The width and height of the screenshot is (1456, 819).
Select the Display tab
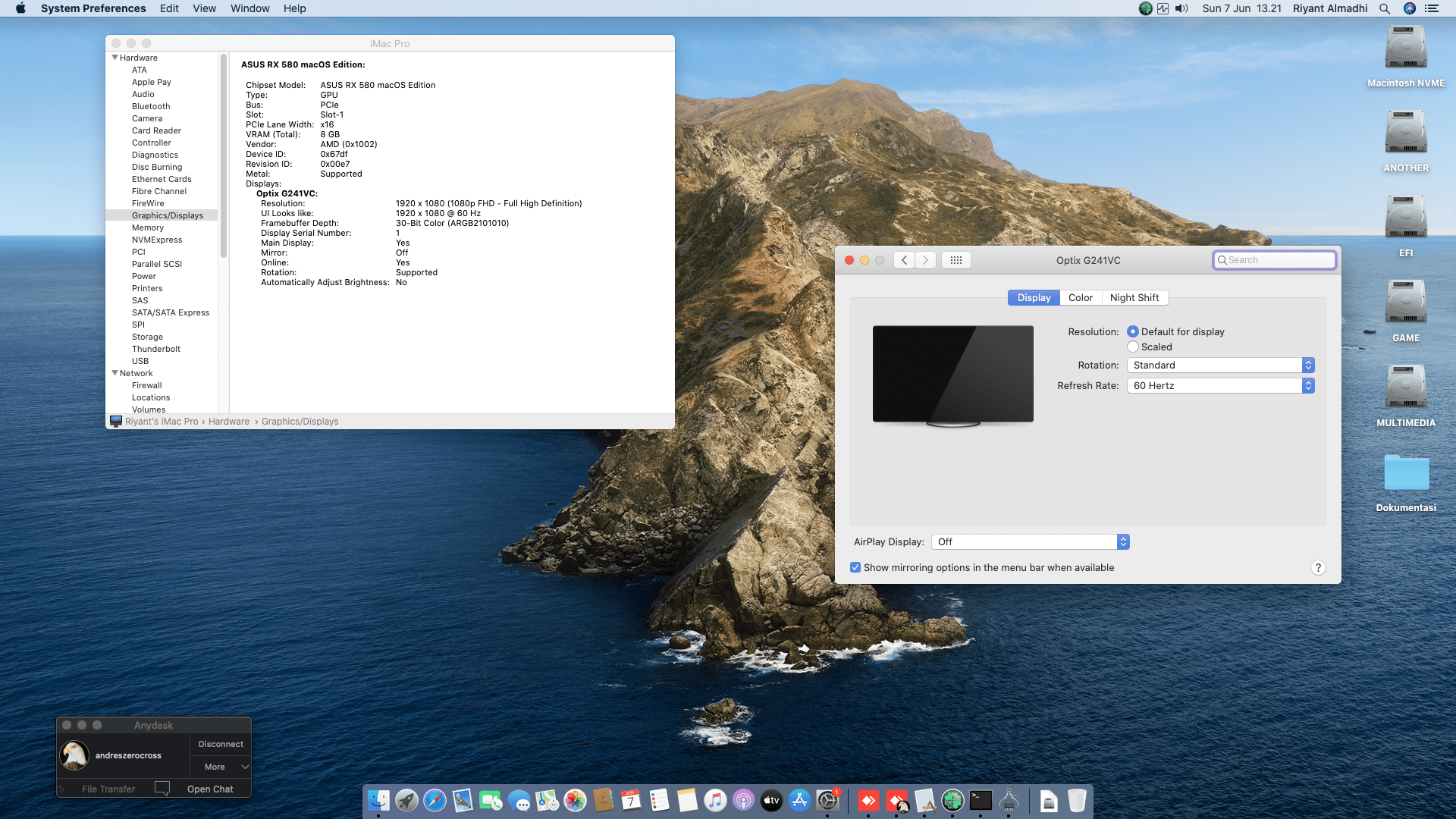coord(1034,297)
